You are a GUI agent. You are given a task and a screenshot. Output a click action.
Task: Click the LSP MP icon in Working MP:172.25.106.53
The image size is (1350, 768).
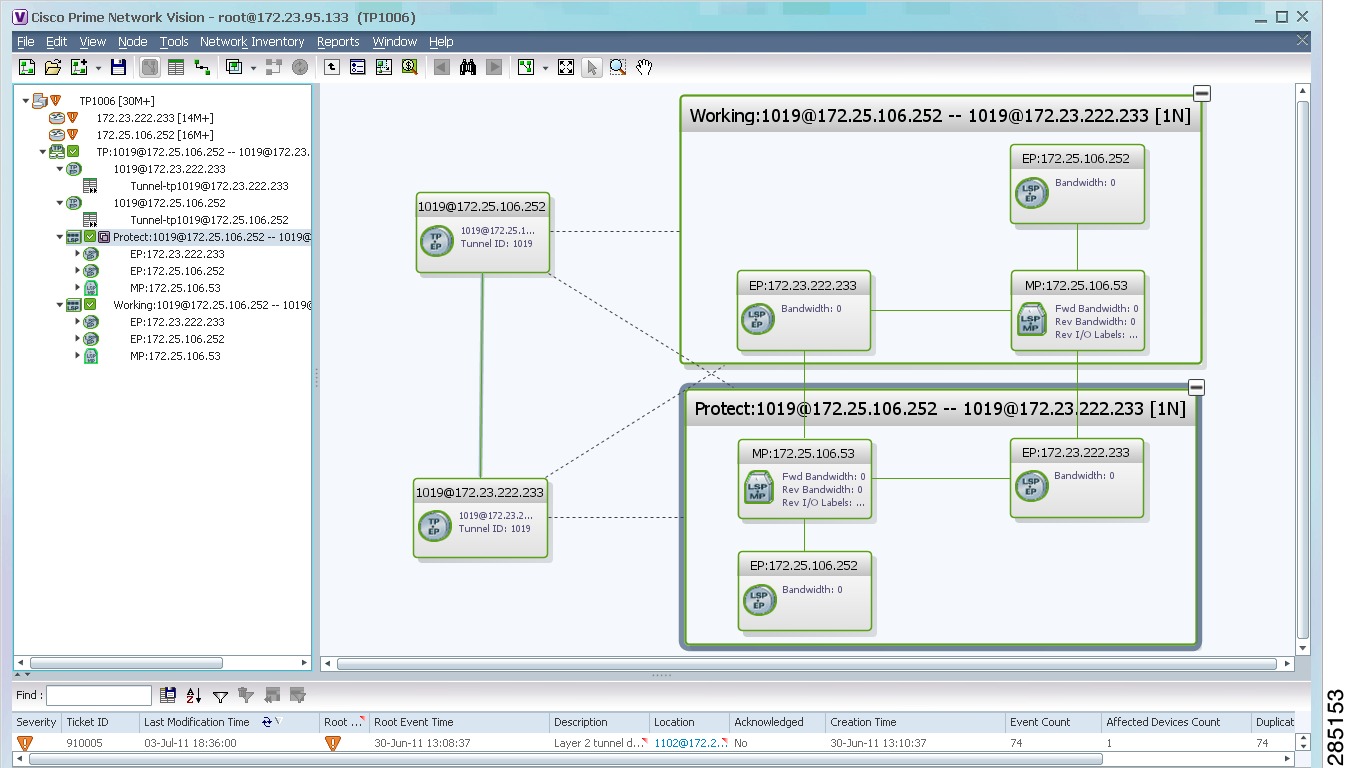(1031, 319)
